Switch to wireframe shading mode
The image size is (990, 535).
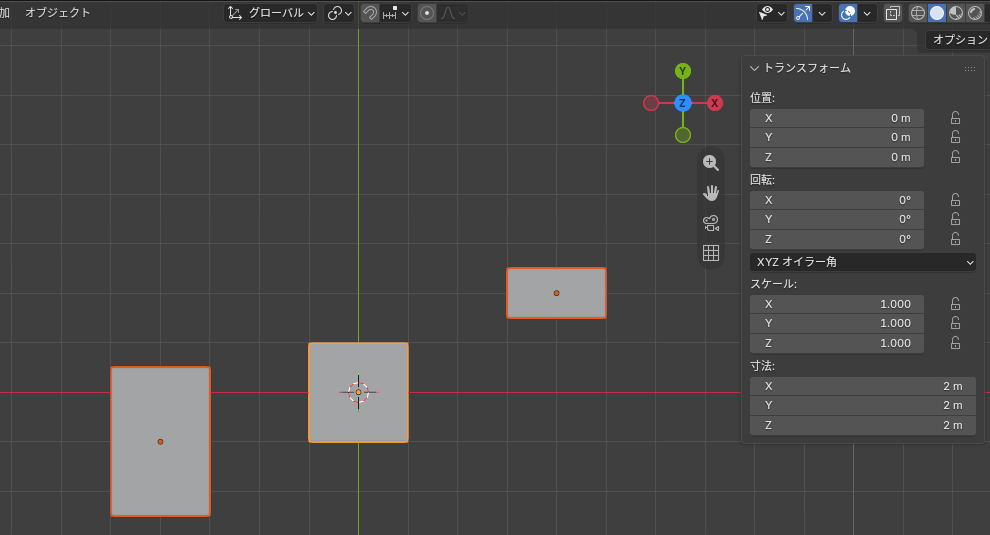tap(917, 13)
